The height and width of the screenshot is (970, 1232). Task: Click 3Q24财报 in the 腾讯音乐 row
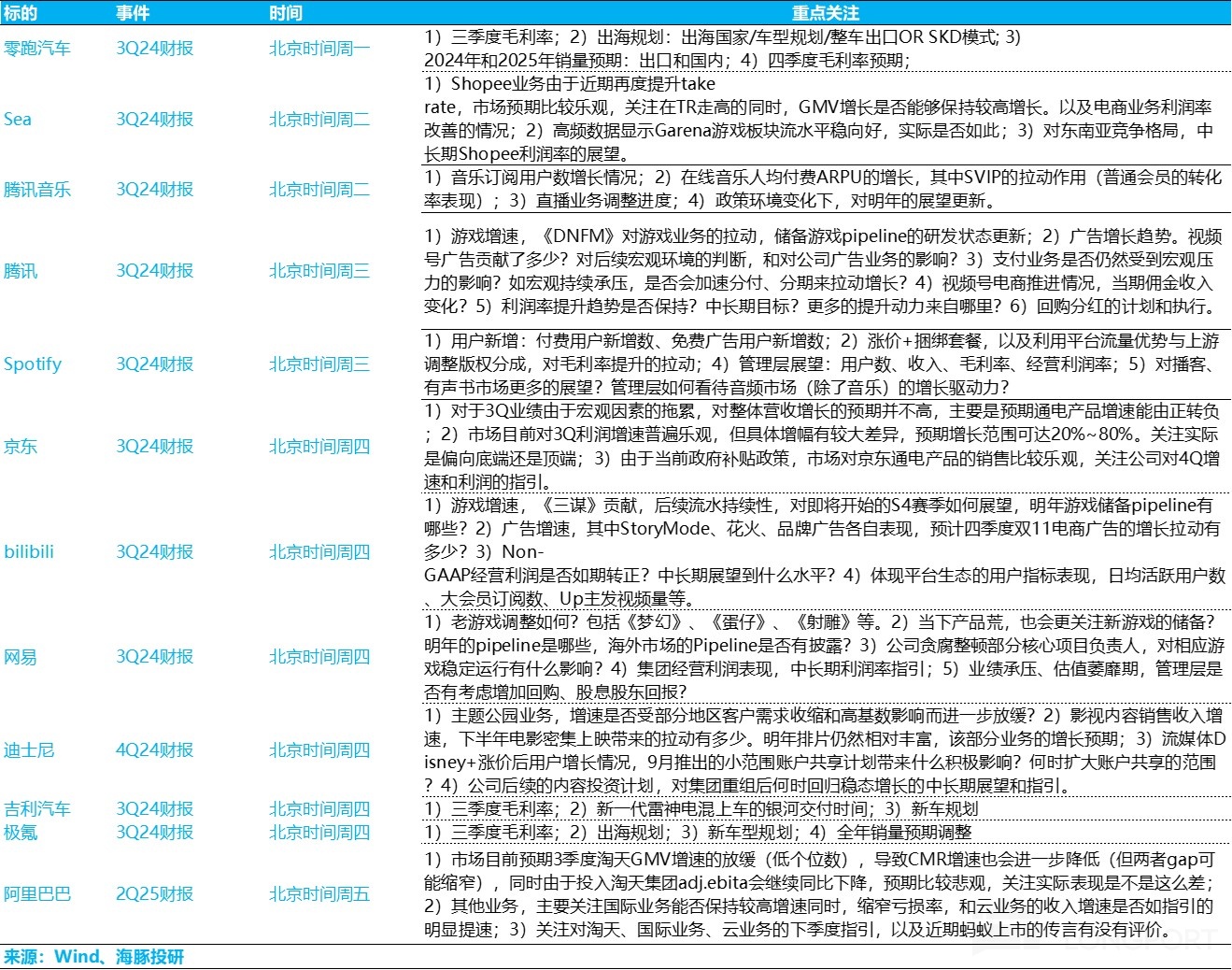click(x=155, y=190)
